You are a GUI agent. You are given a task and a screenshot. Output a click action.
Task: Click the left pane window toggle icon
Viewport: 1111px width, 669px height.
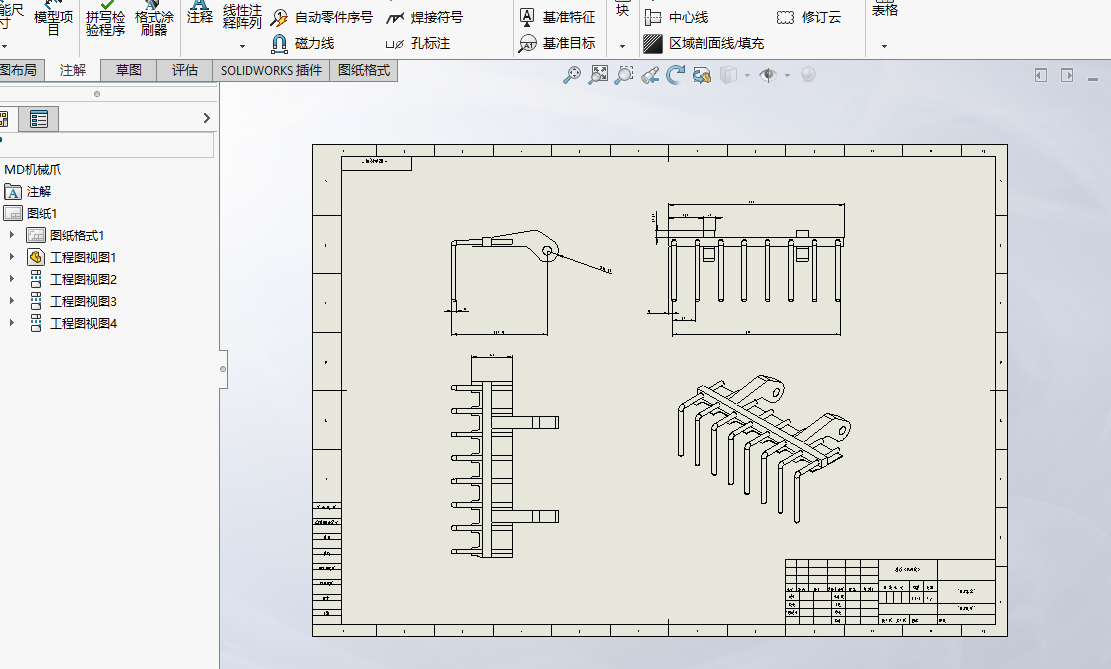[1041, 75]
